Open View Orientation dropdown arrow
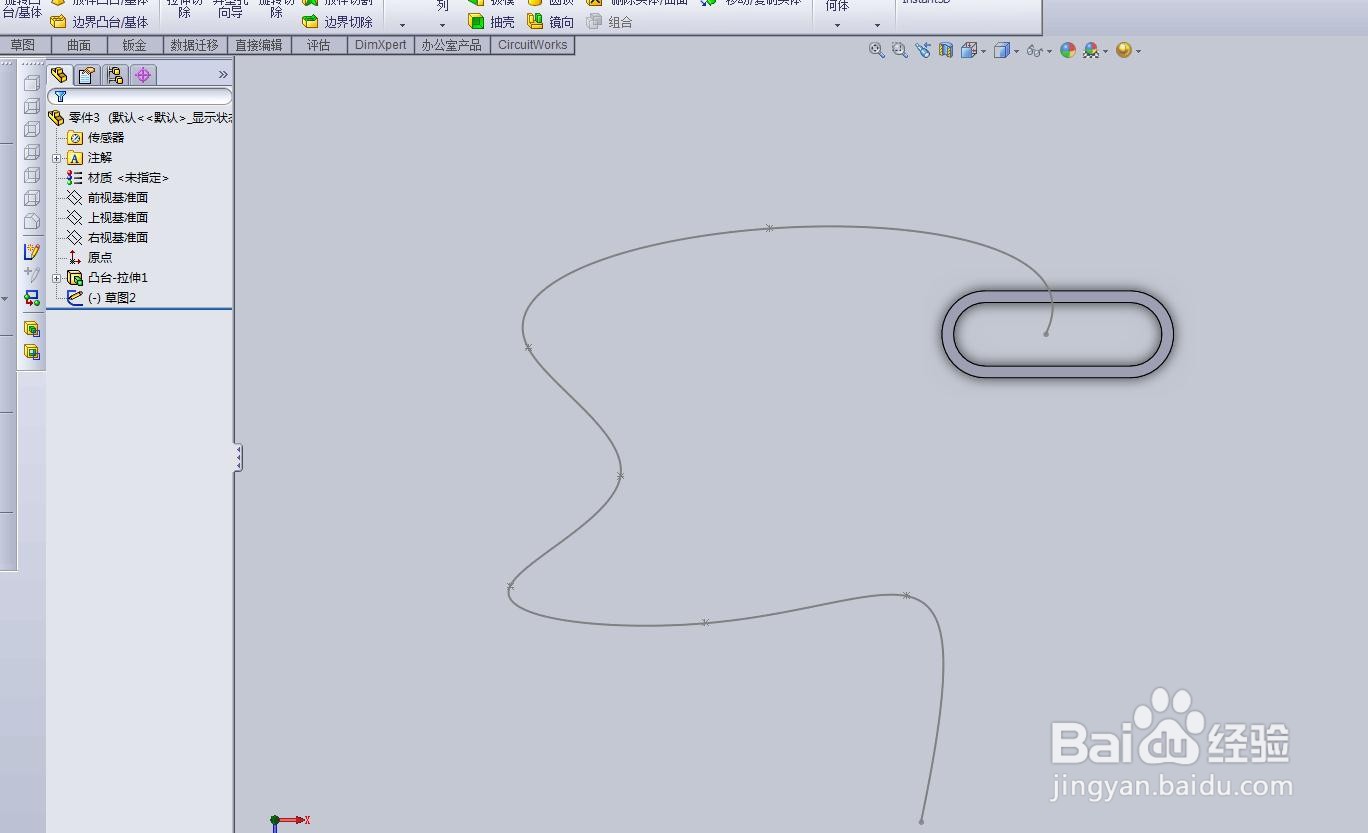Viewport: 1368px width, 833px height. (x=983, y=51)
